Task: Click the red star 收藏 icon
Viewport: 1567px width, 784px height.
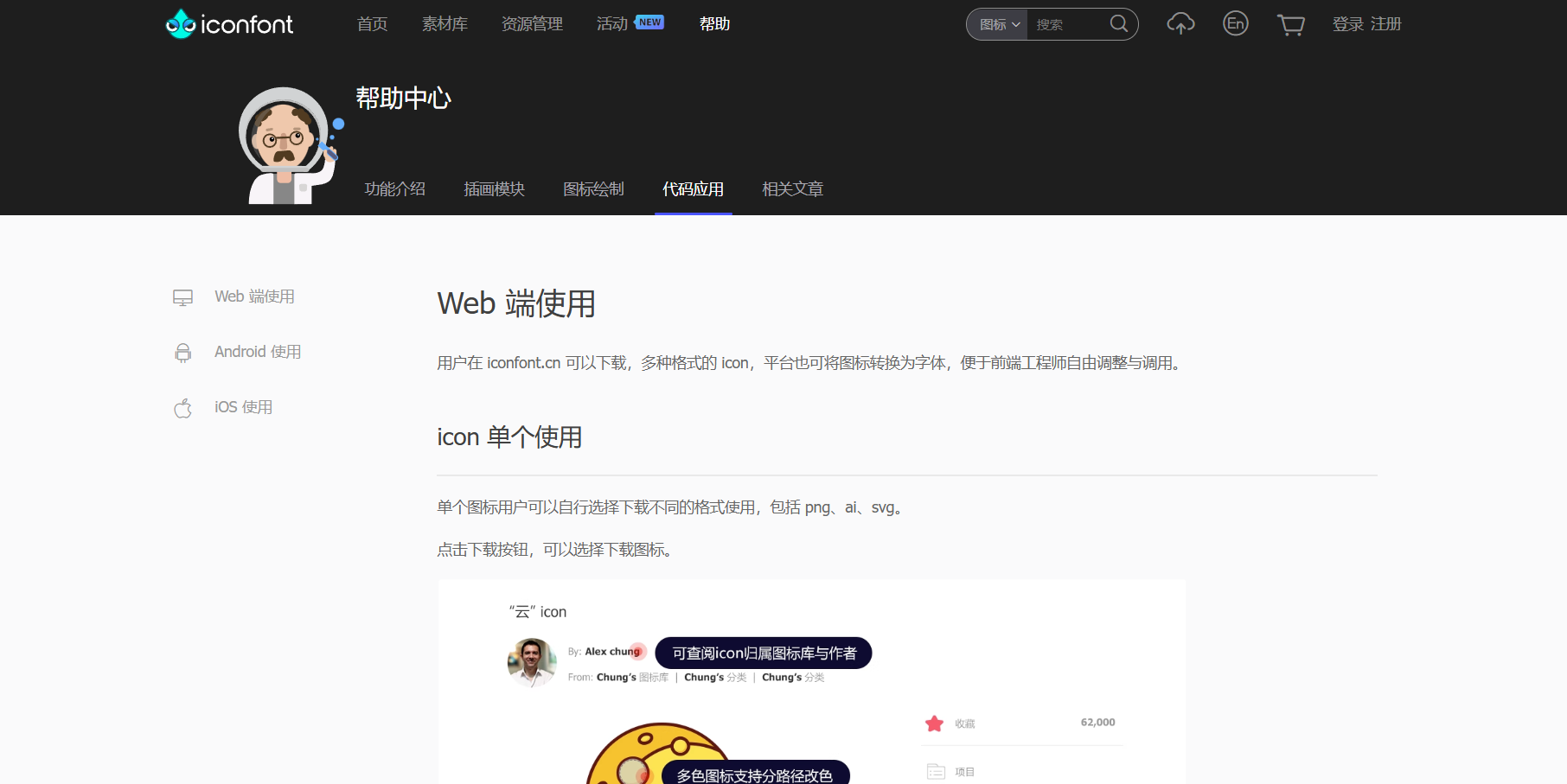Action: [x=934, y=723]
